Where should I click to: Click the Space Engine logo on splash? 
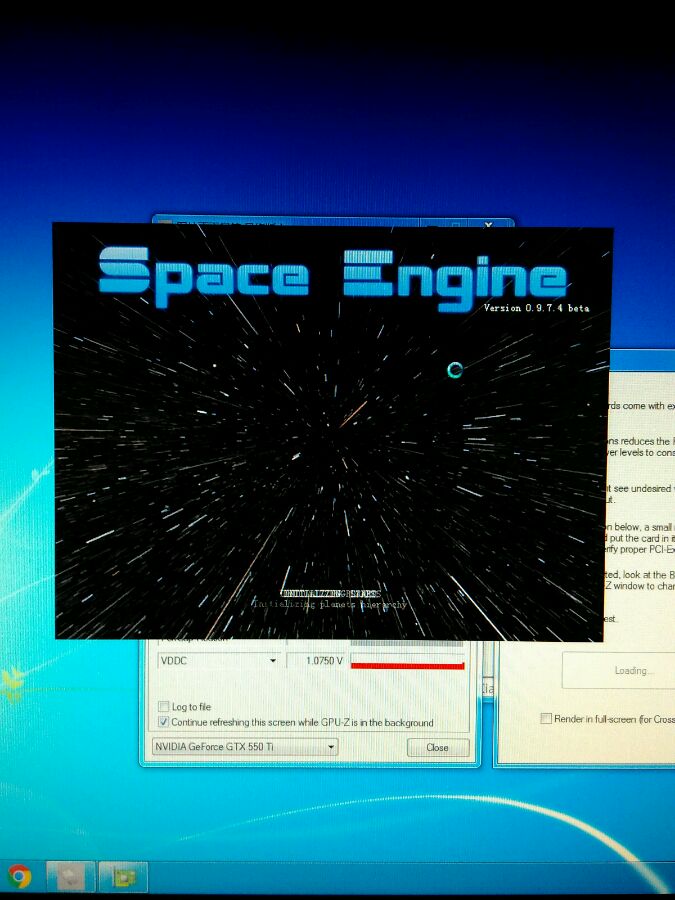pyautogui.click(x=334, y=278)
